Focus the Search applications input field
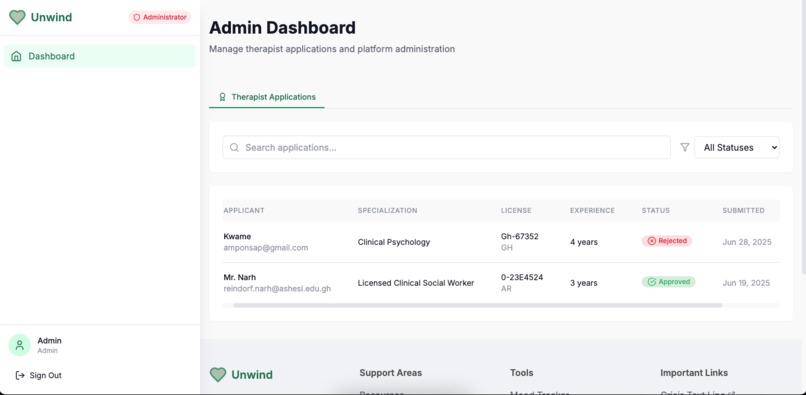 click(x=446, y=148)
